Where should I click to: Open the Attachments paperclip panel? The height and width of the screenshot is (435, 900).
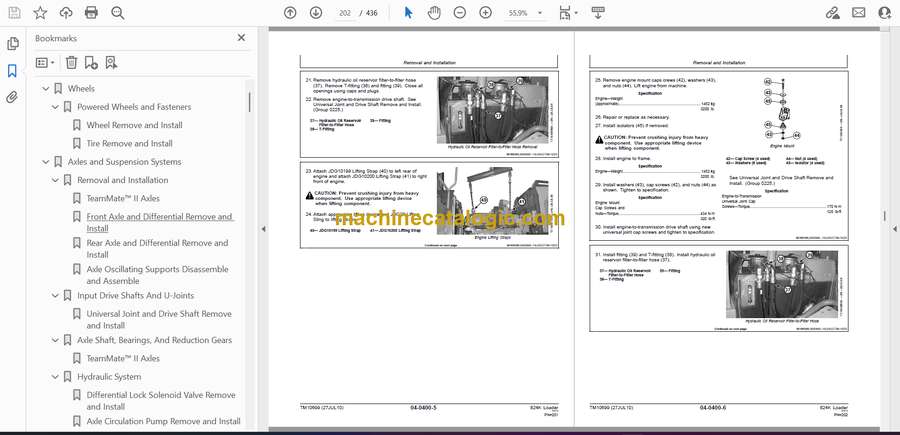click(13, 97)
